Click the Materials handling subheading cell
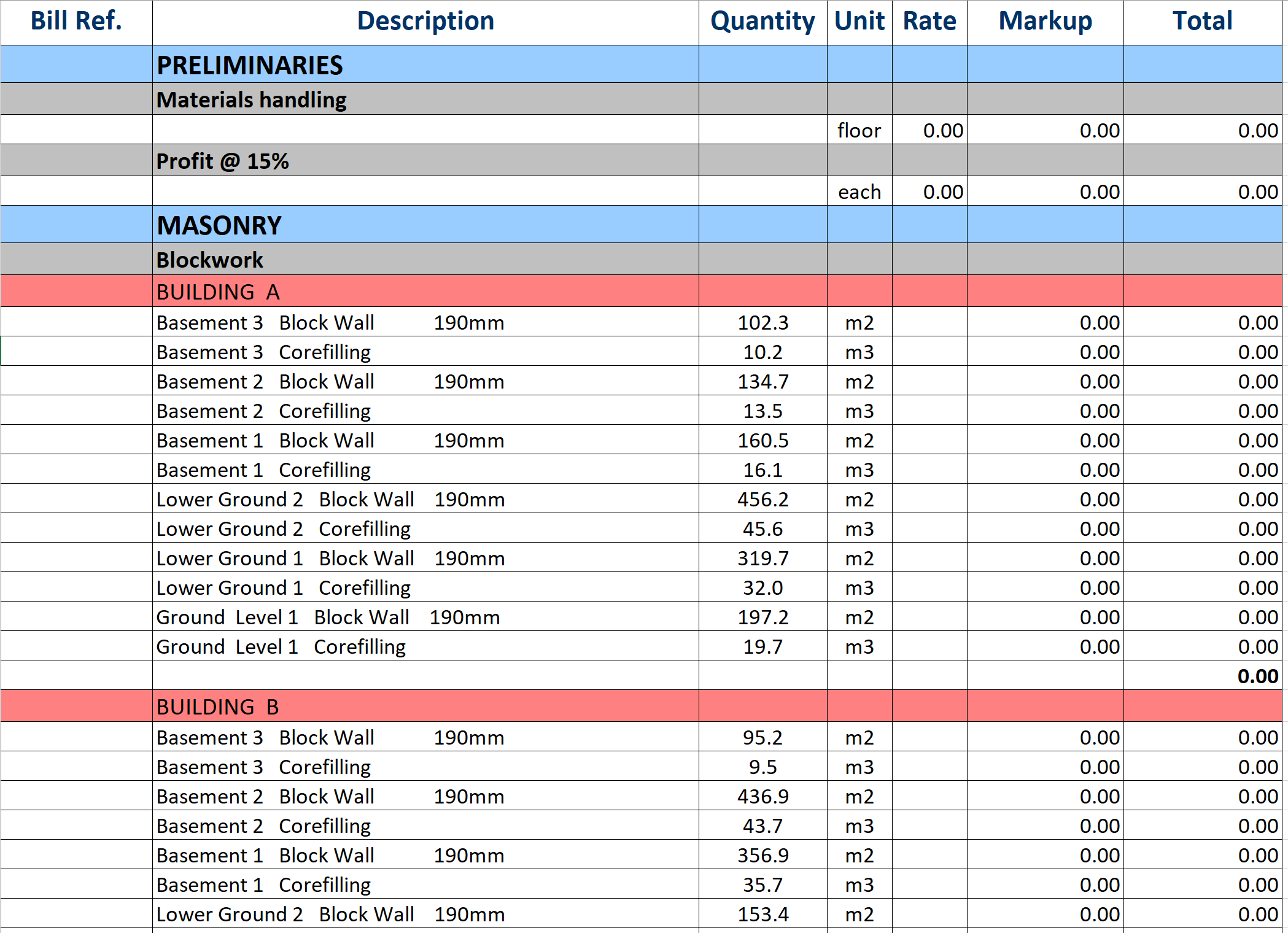1288x933 pixels. 251,99
